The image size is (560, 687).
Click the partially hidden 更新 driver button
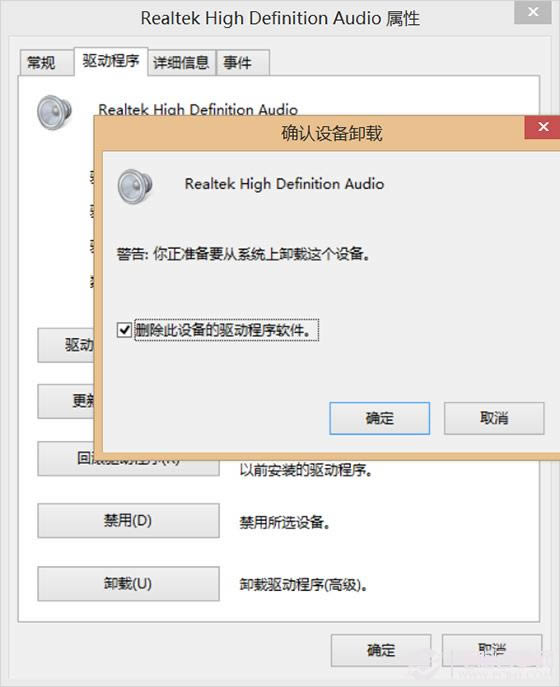tap(66, 401)
